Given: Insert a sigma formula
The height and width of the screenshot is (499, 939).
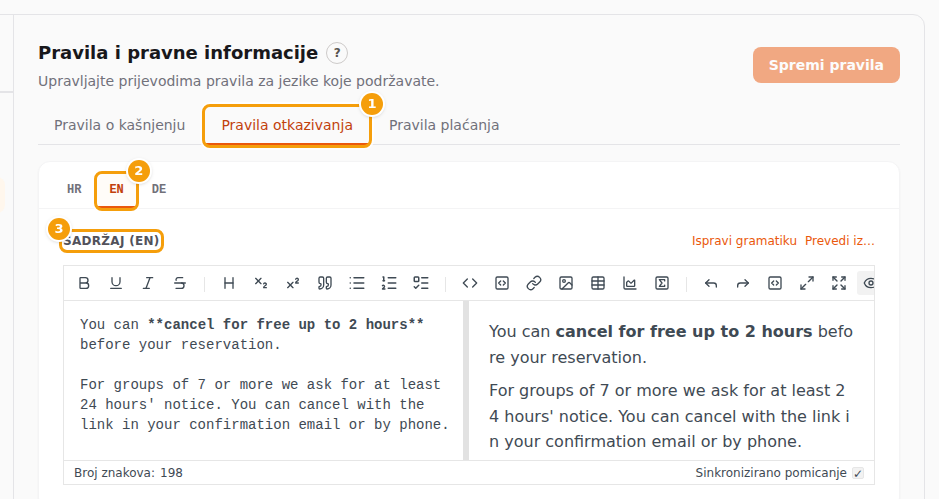Looking at the screenshot, I should 662,283.
